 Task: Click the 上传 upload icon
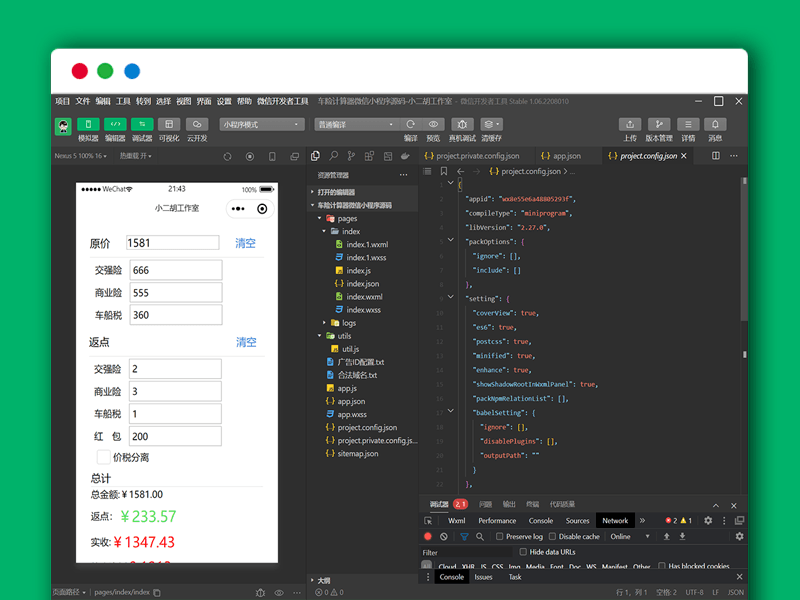(629, 125)
